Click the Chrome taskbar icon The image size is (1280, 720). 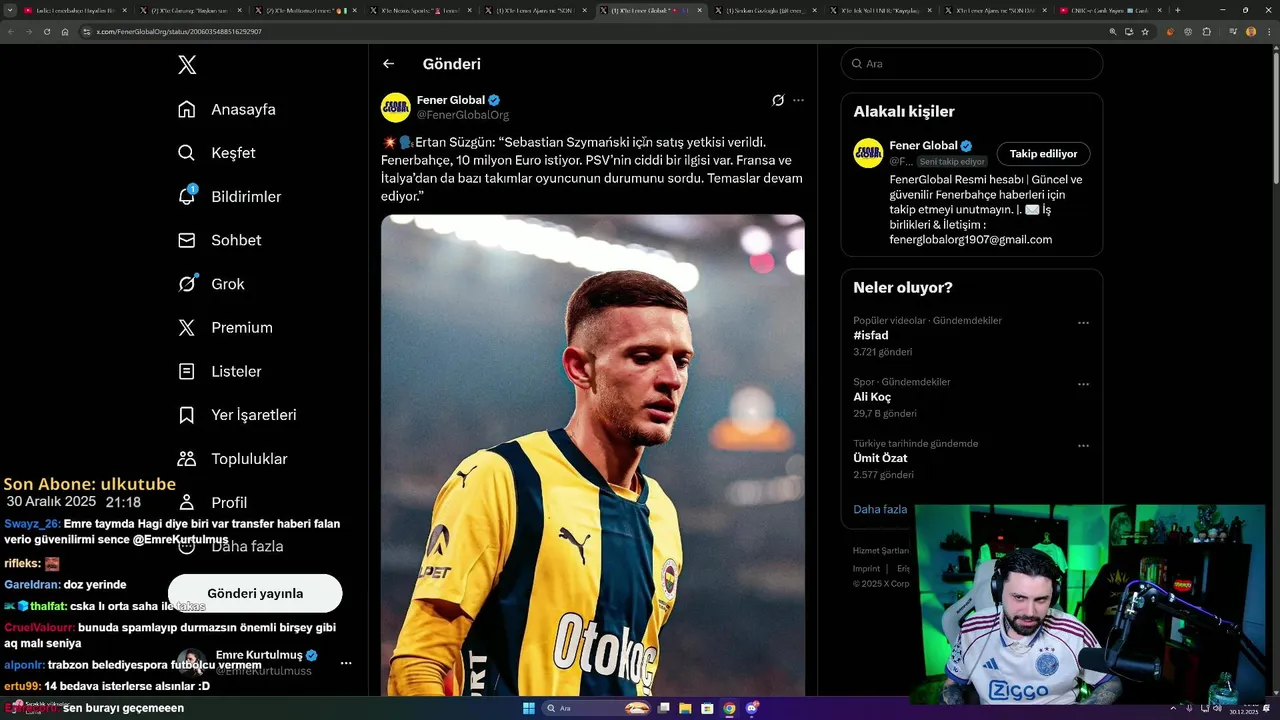pos(729,708)
